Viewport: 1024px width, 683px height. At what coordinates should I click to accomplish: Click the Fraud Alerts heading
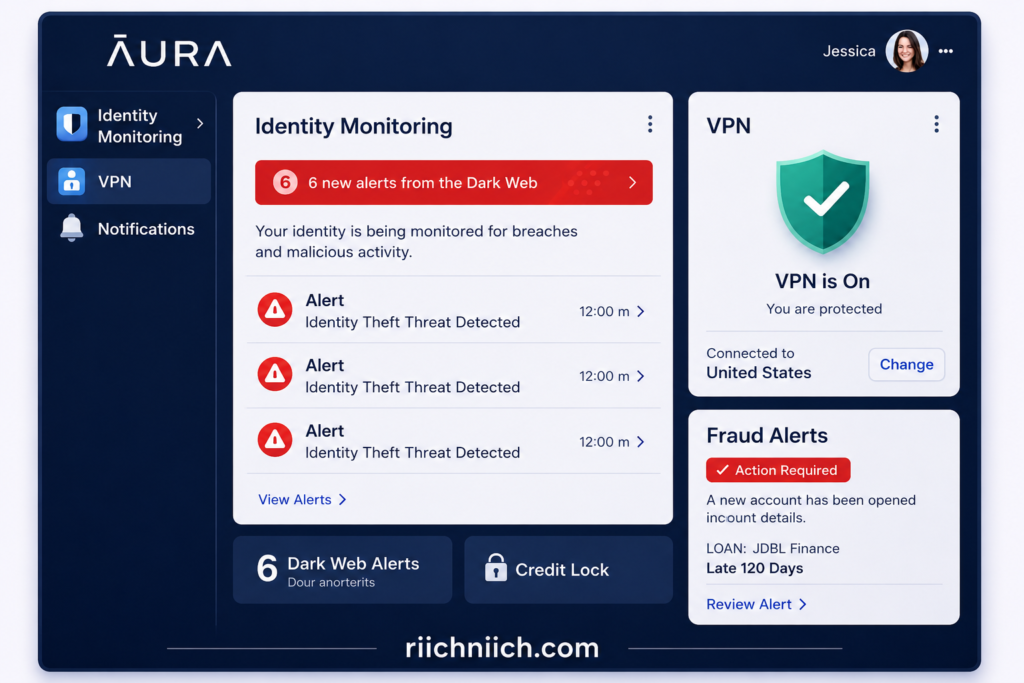767,436
